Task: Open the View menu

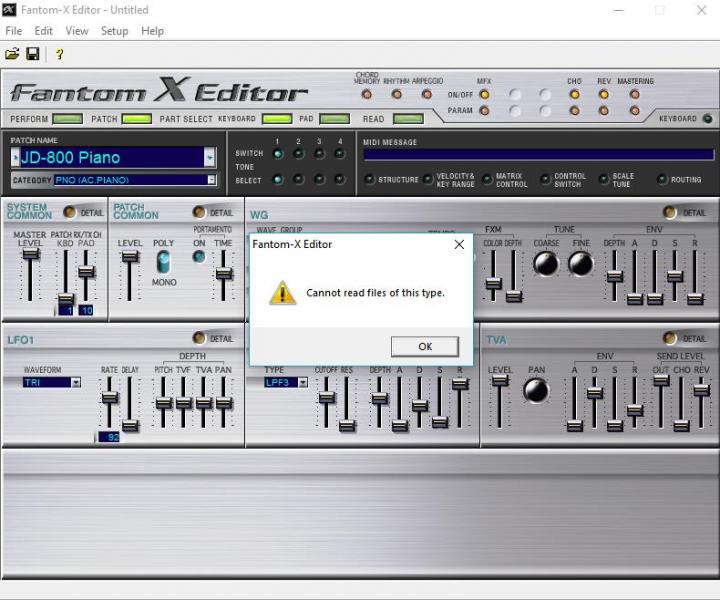Action: [x=77, y=31]
